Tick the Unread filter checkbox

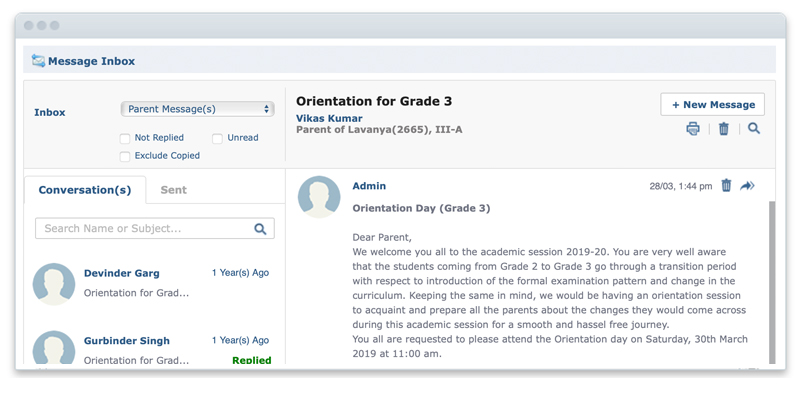tap(217, 138)
